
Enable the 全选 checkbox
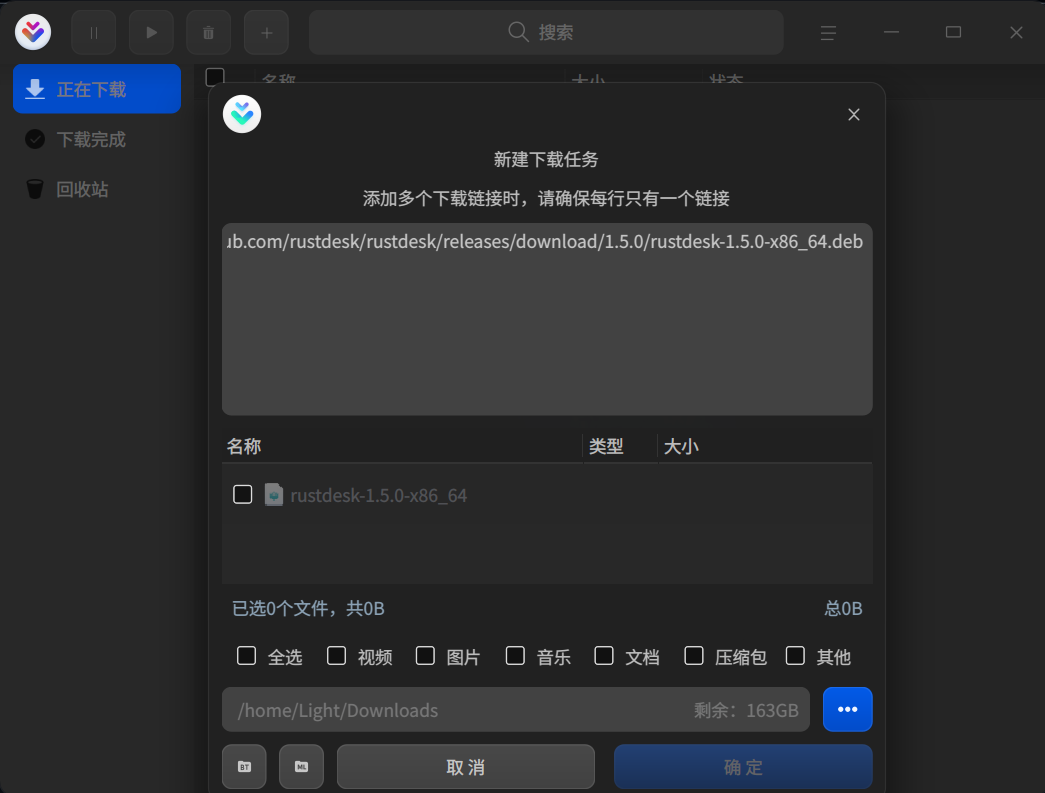[x=247, y=656]
